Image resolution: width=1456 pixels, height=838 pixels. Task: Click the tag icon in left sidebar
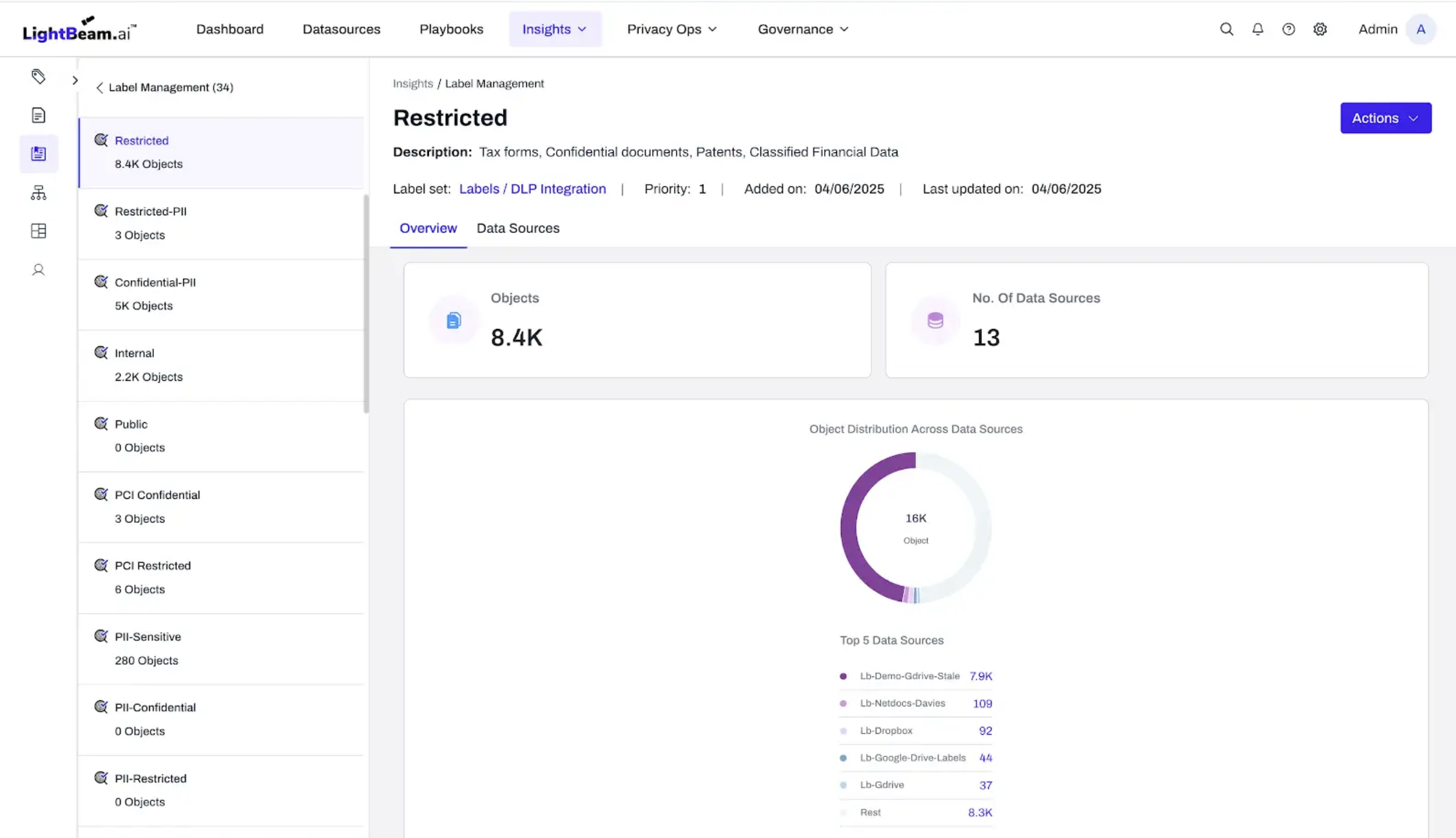[x=38, y=77]
